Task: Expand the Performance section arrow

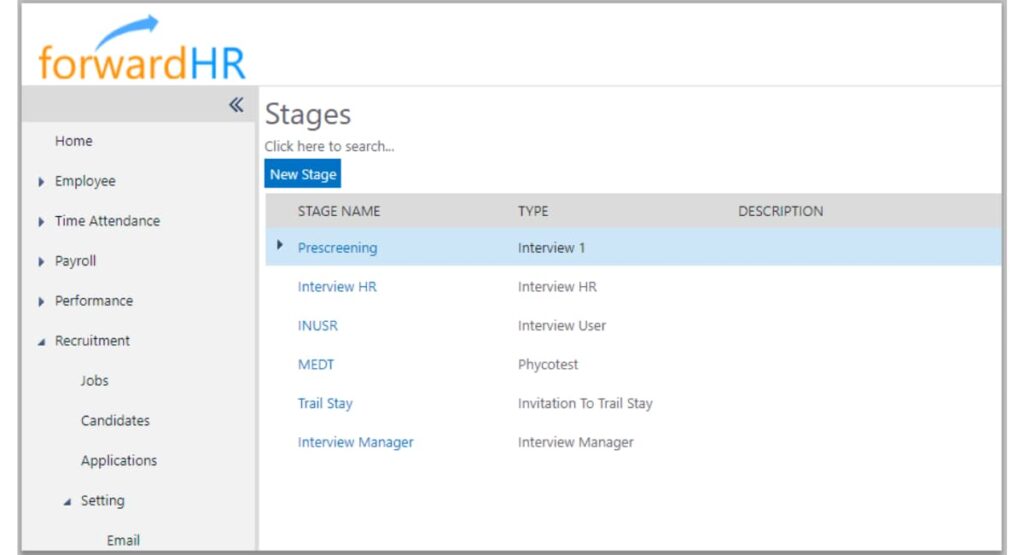Action: click(41, 302)
